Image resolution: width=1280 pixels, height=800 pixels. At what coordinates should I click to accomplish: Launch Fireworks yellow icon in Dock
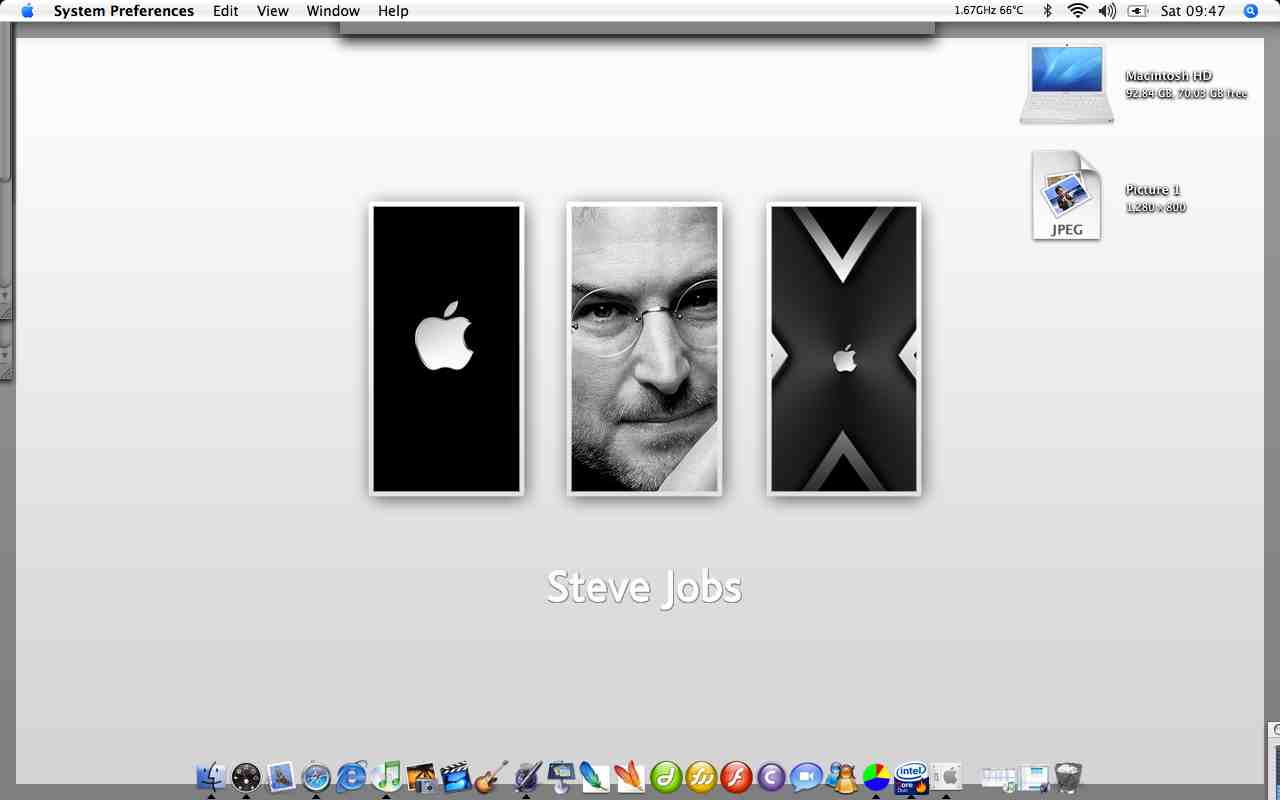pyautogui.click(x=701, y=776)
